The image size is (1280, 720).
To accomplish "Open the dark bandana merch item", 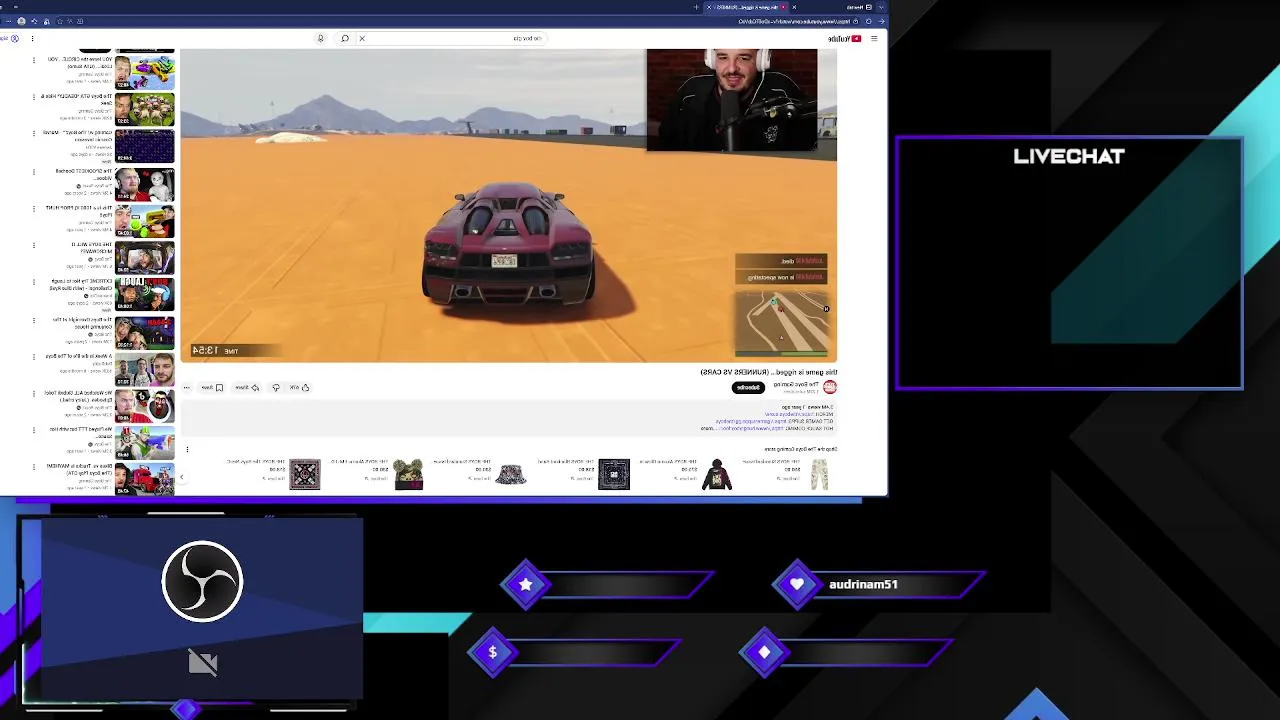I will [x=614, y=474].
